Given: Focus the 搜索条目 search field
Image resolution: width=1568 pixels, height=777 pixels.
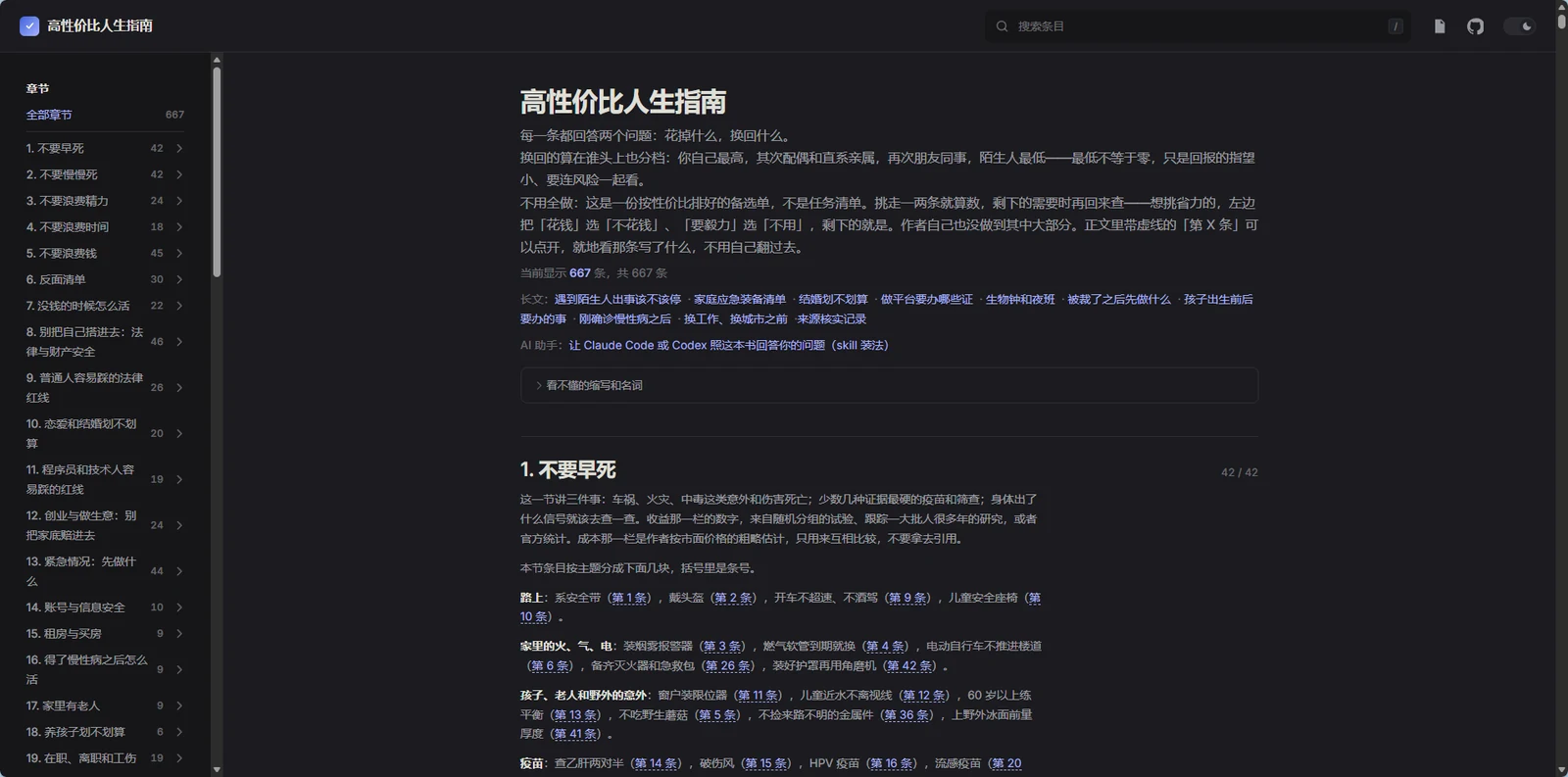Looking at the screenshot, I should [x=1198, y=26].
